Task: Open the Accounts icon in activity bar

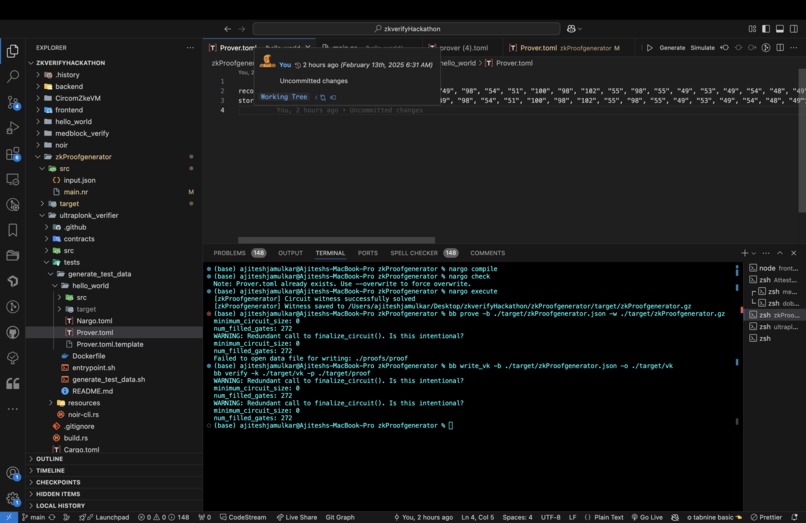Action: coord(13,473)
